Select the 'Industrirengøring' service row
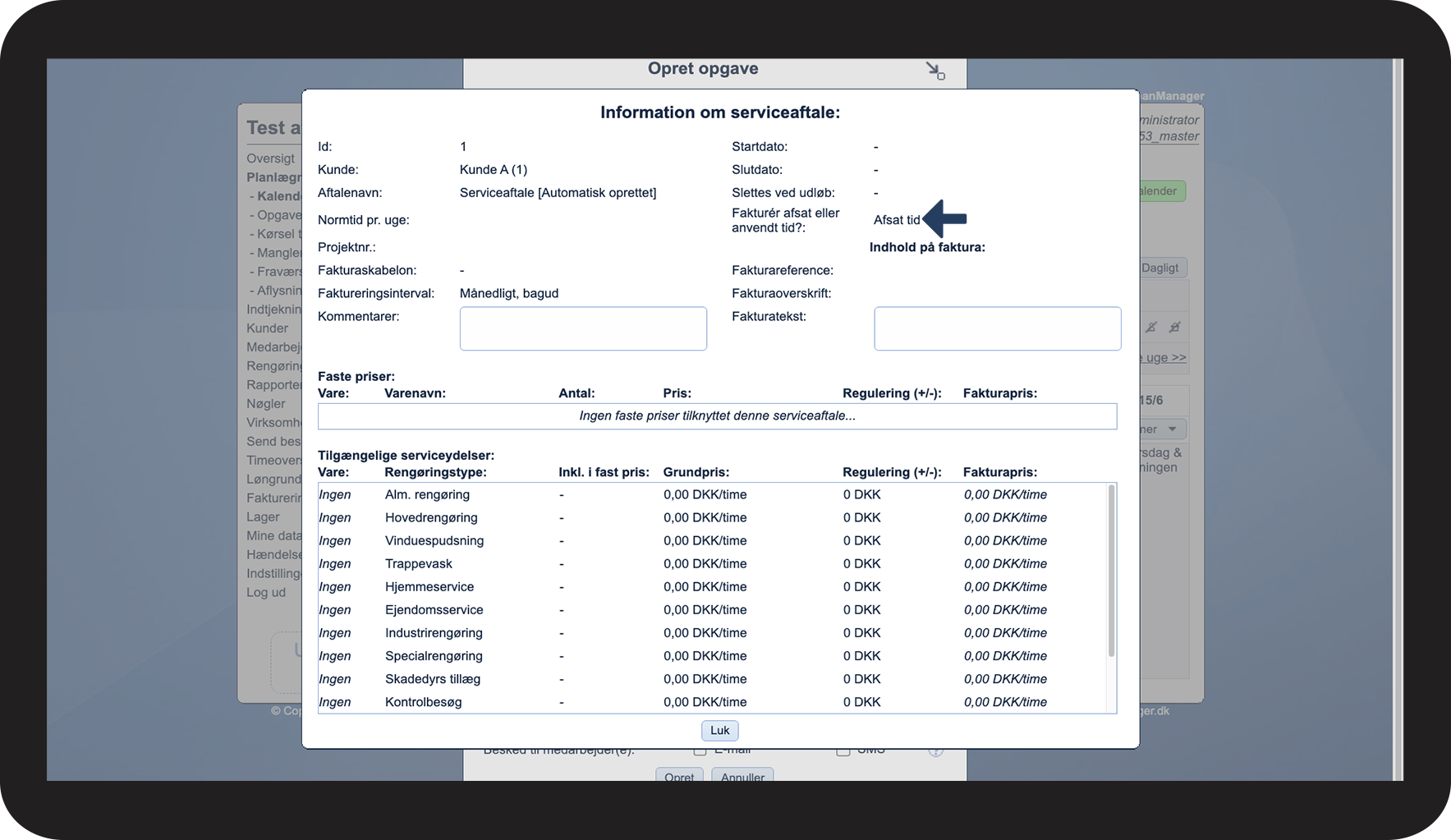The image size is (1451, 840). pyautogui.click(x=713, y=633)
